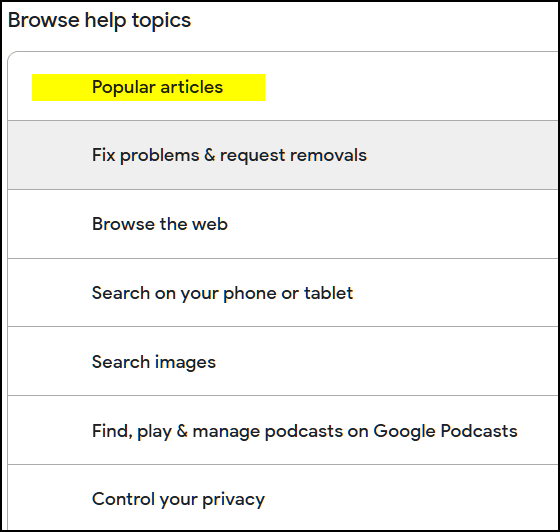View the most popular help articles
The height and width of the screenshot is (532, 560).
pyautogui.click(x=282, y=87)
